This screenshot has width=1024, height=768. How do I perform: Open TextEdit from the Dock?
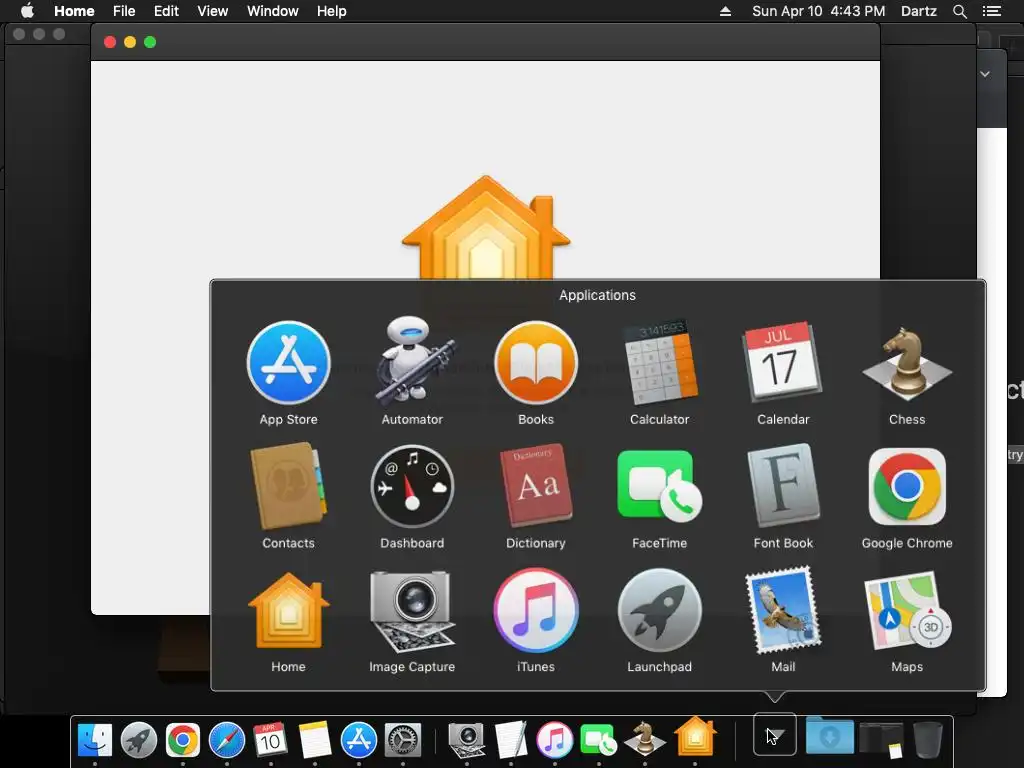tap(511, 740)
